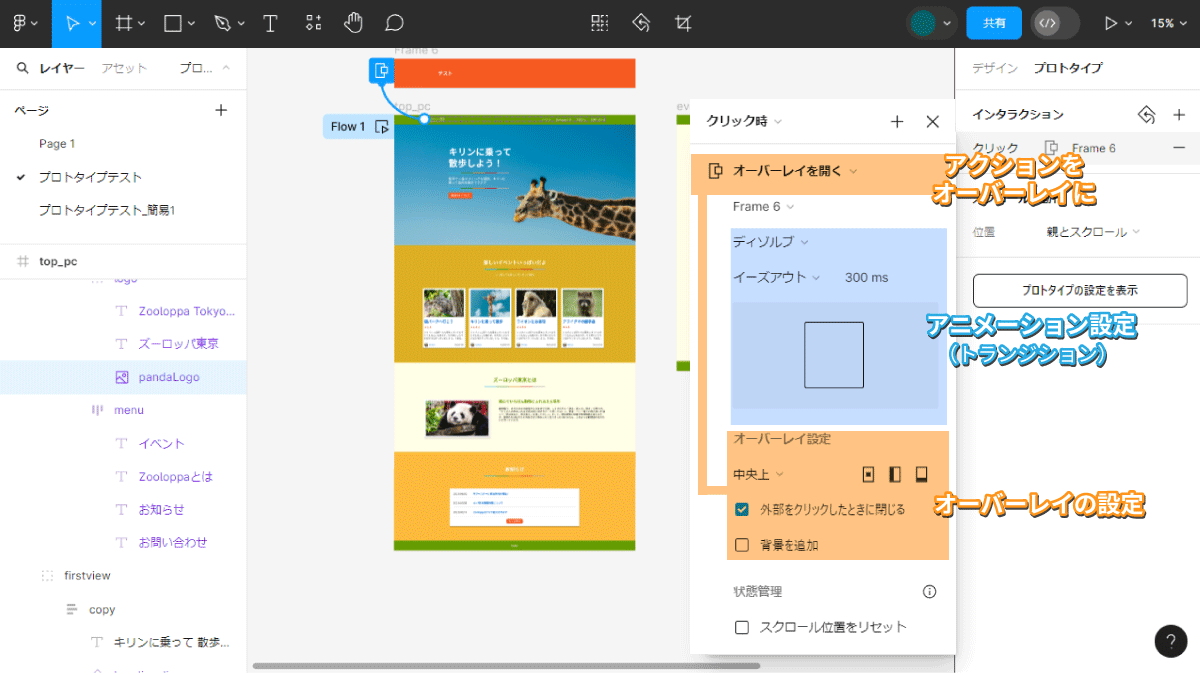Select the Rectangle shape tool

(173, 23)
